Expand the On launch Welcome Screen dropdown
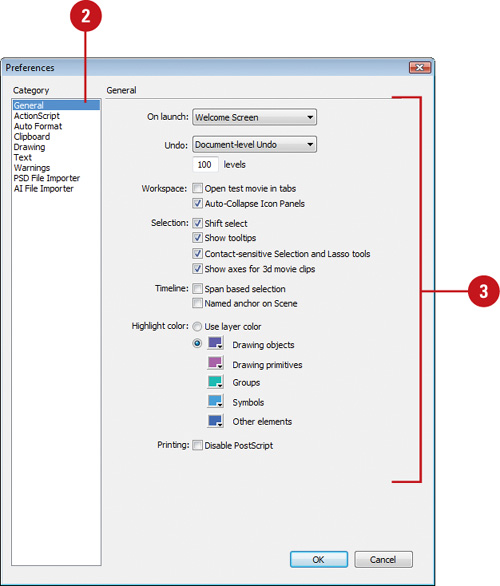The height and width of the screenshot is (586, 500). pos(254,117)
